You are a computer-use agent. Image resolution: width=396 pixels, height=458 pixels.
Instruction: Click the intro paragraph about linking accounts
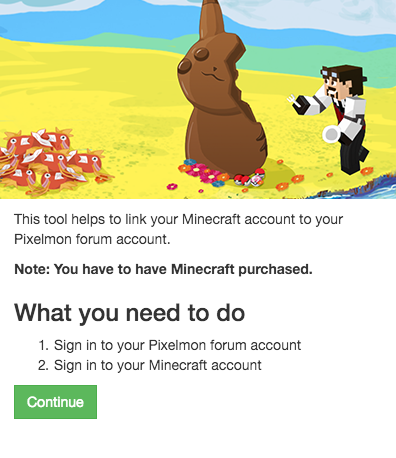[x=178, y=229]
